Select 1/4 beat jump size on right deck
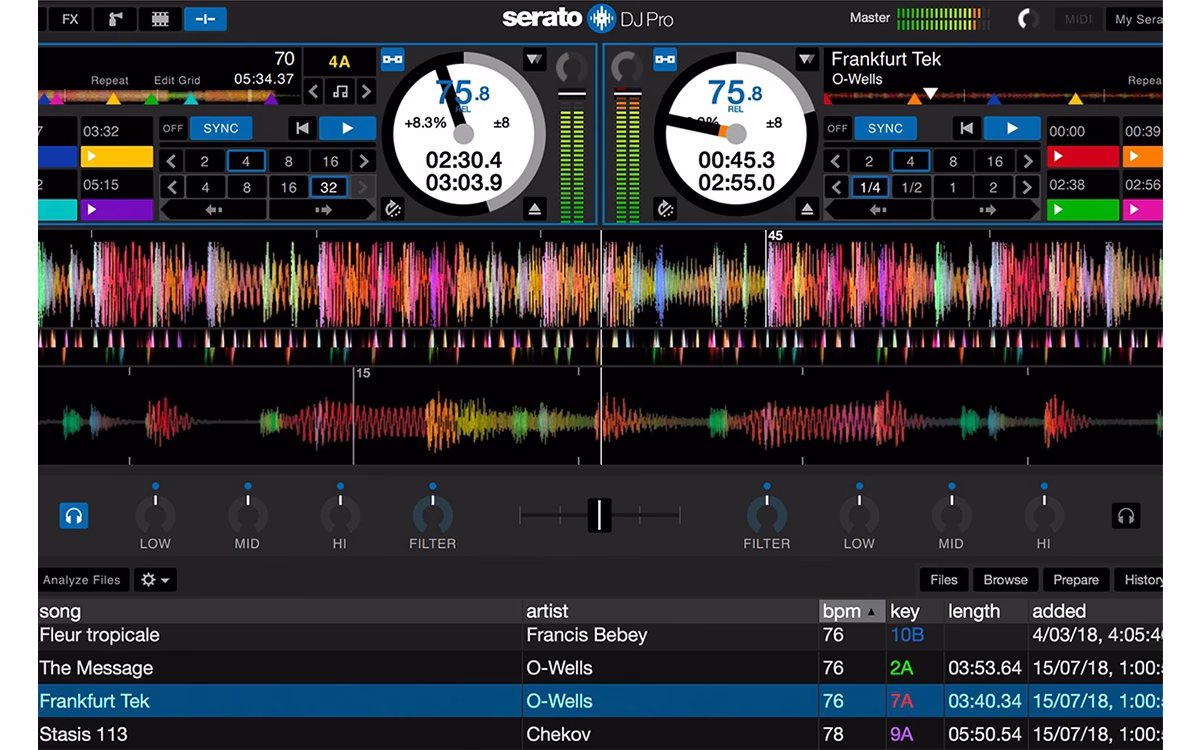Screen dimensions: 1200x750 click(869, 187)
